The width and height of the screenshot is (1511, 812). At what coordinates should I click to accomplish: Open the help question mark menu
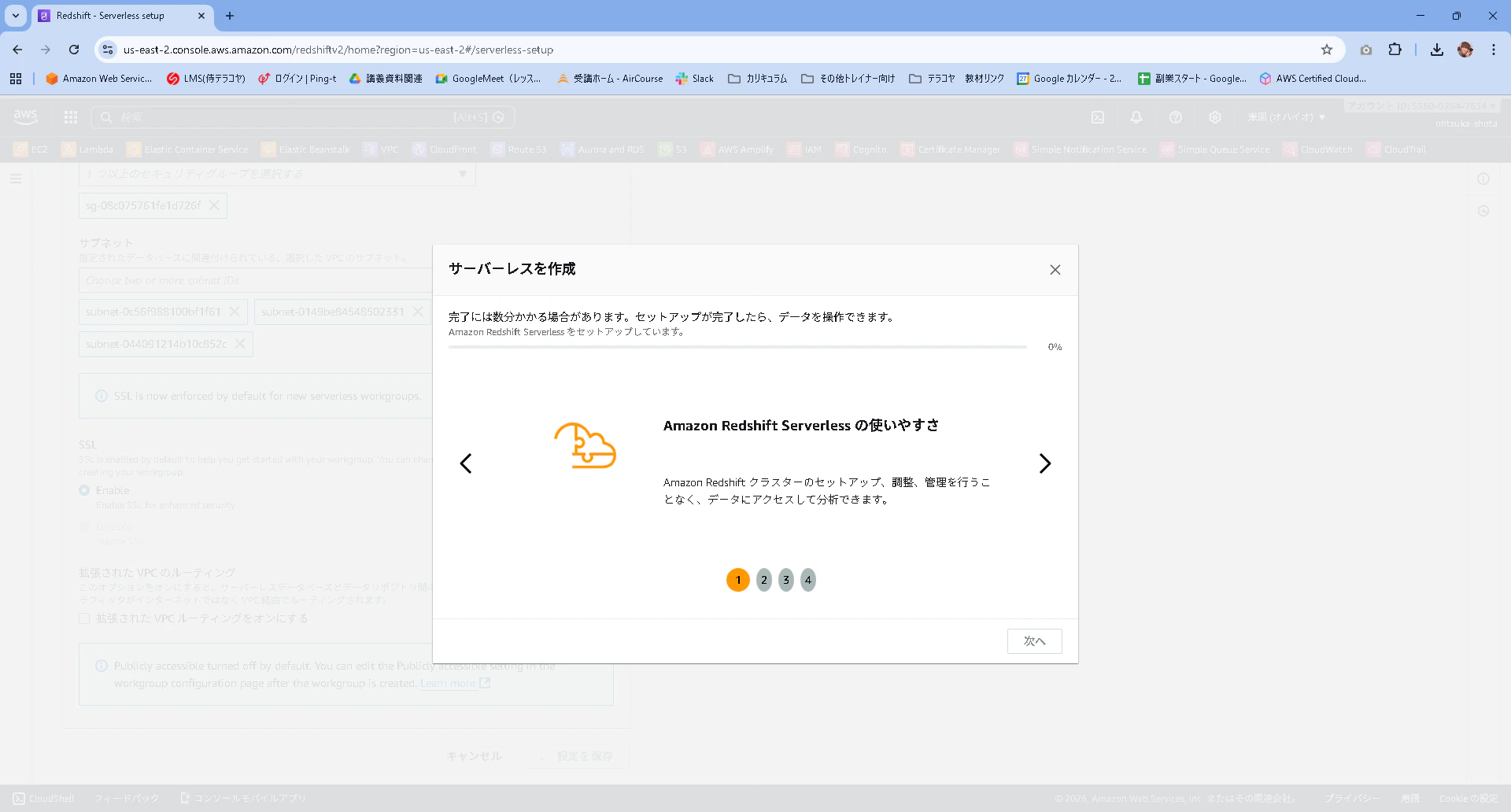(x=1176, y=117)
